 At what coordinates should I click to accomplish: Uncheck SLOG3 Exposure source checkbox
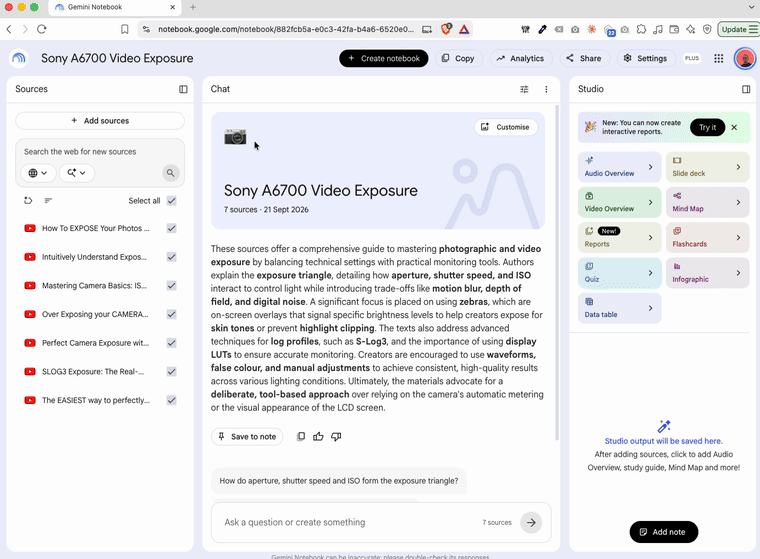point(172,372)
